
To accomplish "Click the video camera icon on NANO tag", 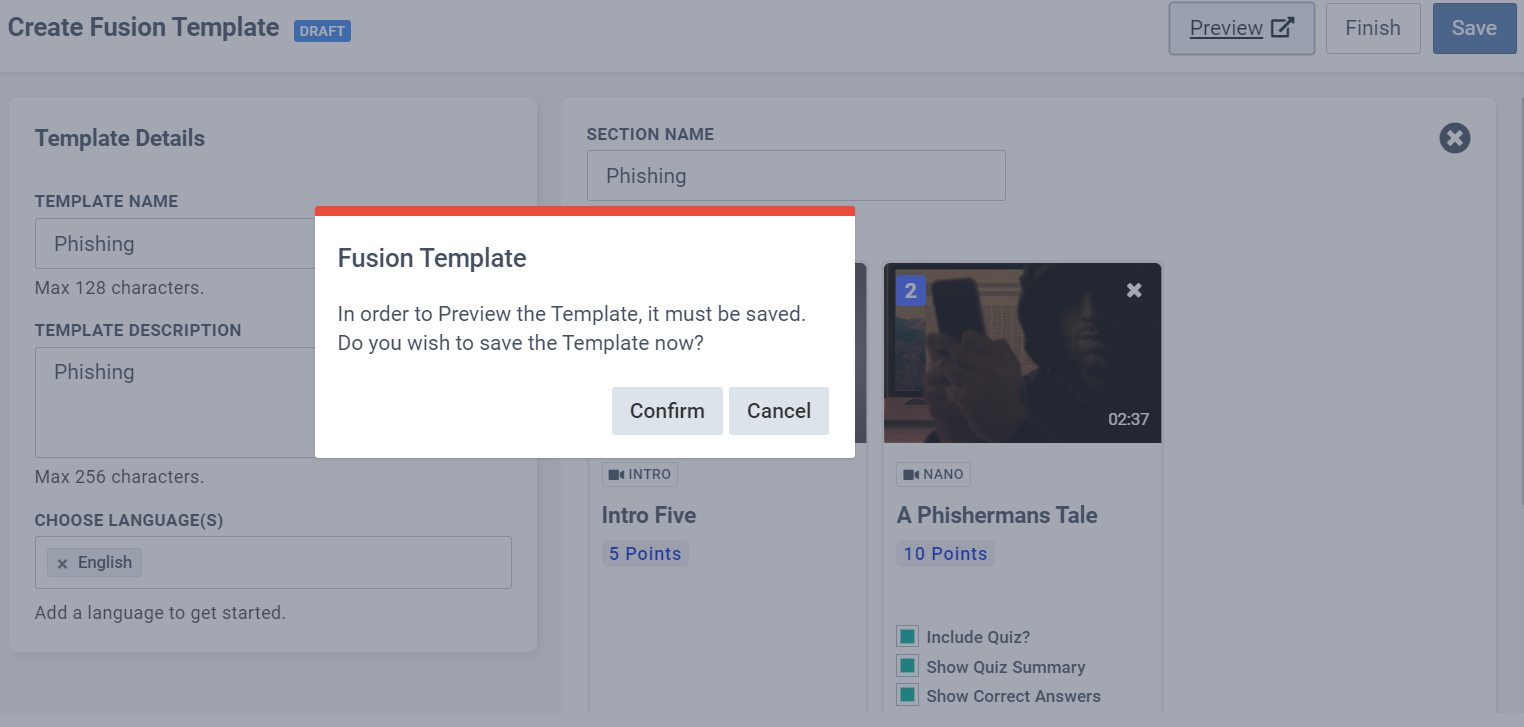I will click(911, 474).
